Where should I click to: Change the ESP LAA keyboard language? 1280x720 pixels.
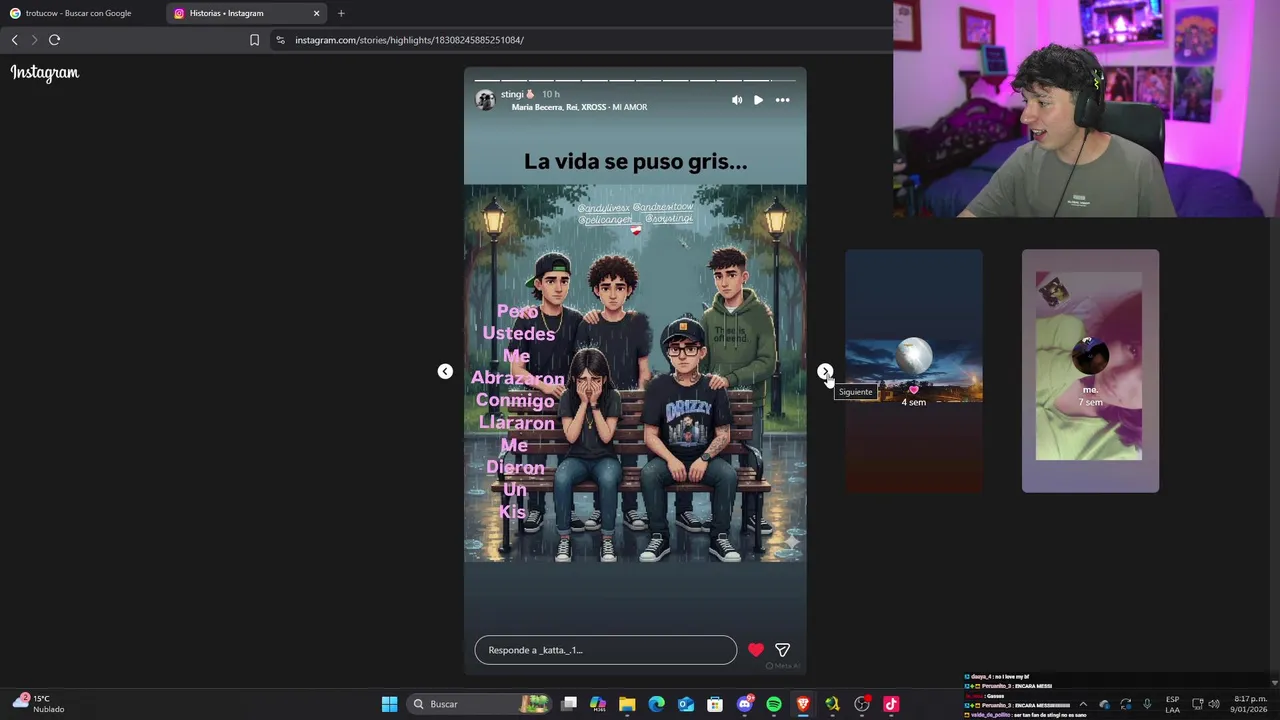pos(1172,704)
